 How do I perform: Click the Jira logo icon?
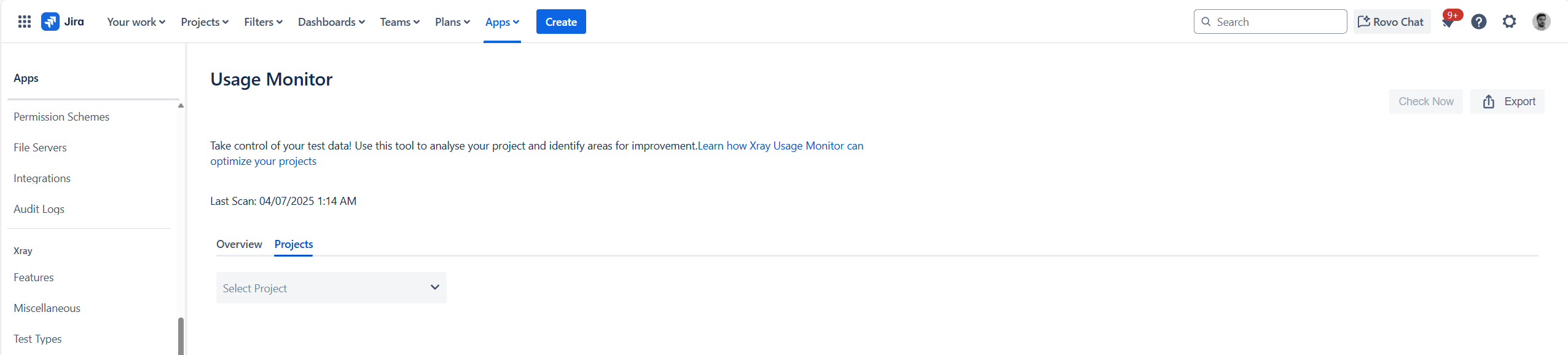point(50,22)
